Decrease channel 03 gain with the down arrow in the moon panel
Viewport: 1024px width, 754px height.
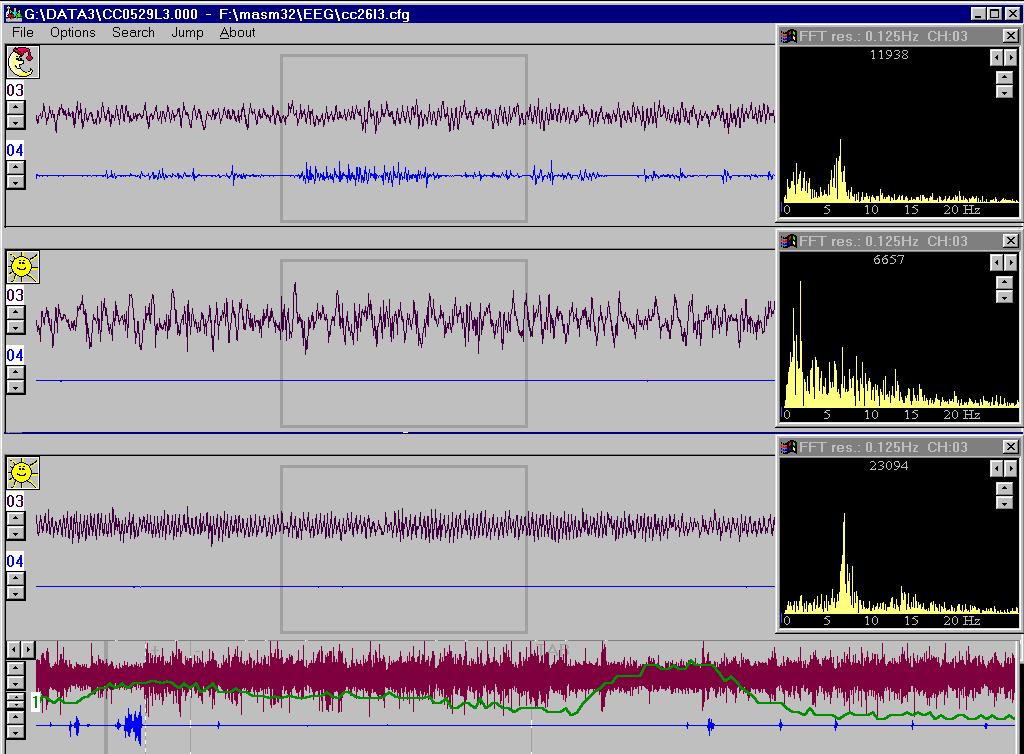[16, 122]
